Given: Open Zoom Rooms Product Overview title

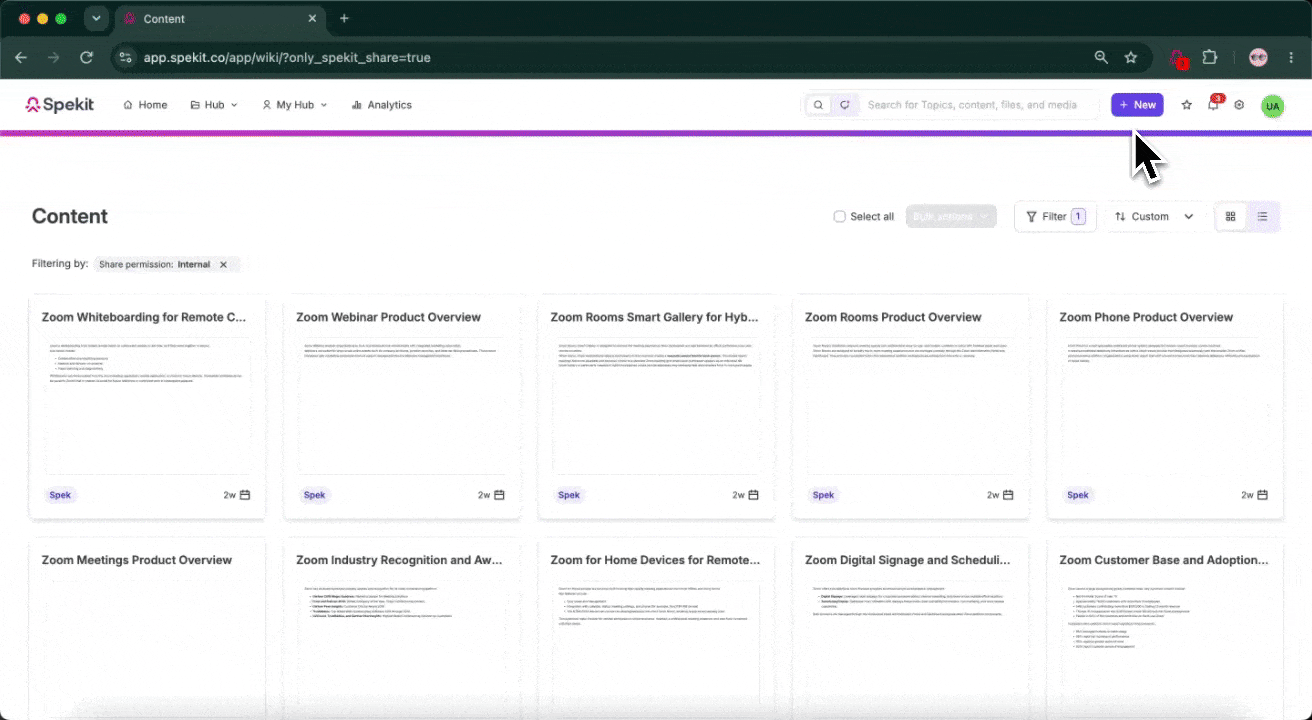Looking at the screenshot, I should pyautogui.click(x=893, y=317).
